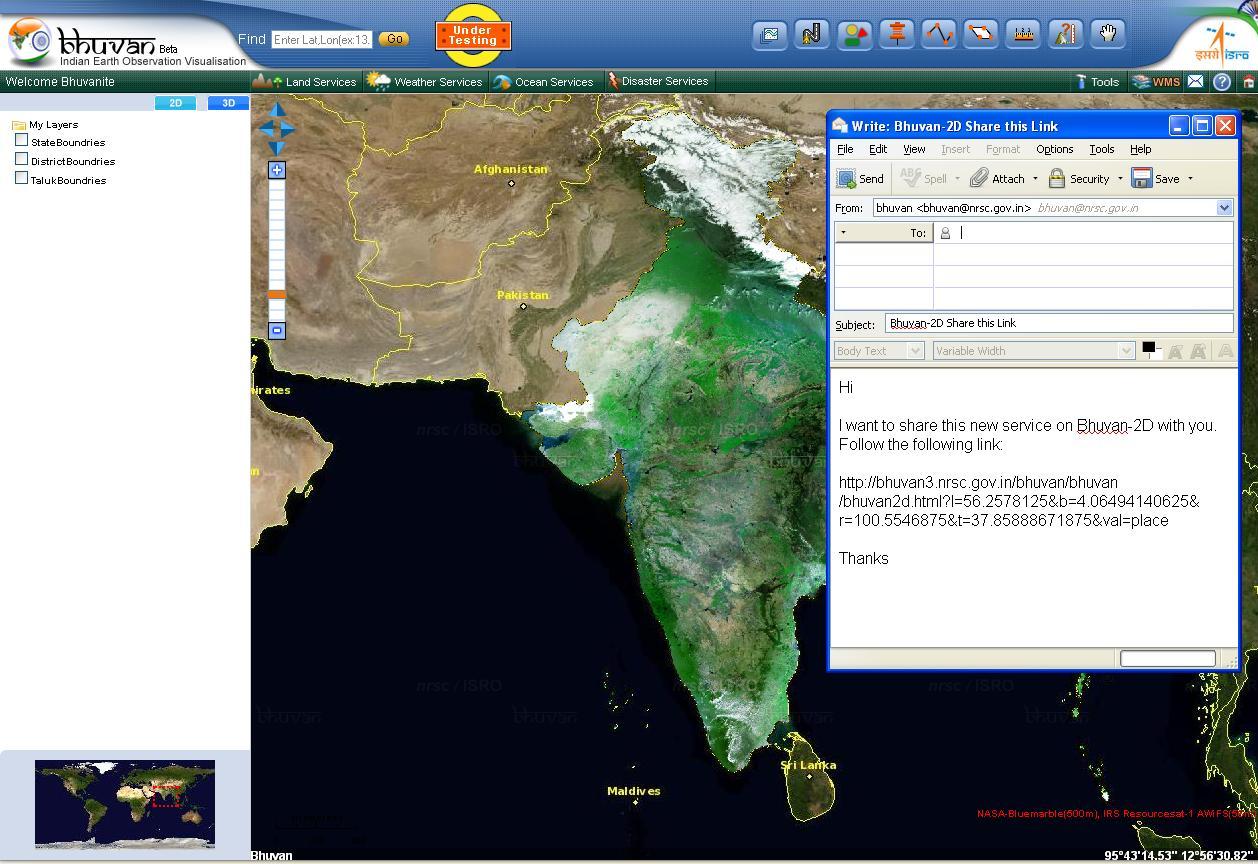This screenshot has height=864, width=1258.
Task: Enable the TalukBoundries layer checkbox
Action: click(x=21, y=179)
